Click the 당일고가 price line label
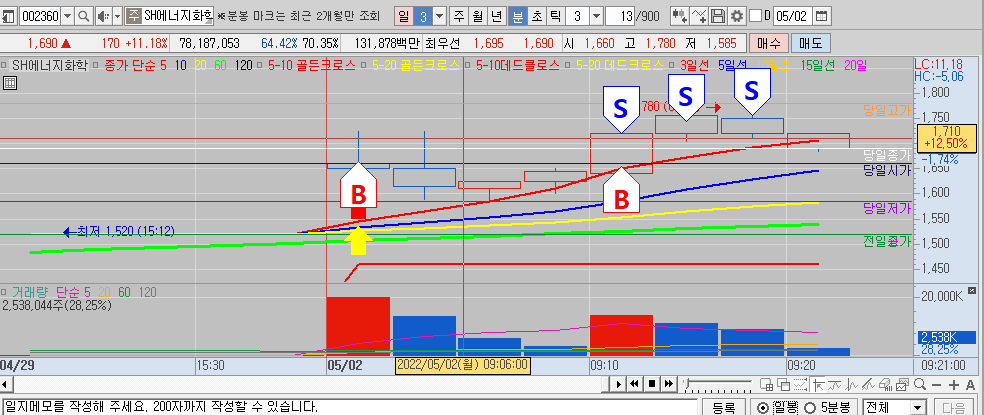984x415 pixels. pos(886,110)
